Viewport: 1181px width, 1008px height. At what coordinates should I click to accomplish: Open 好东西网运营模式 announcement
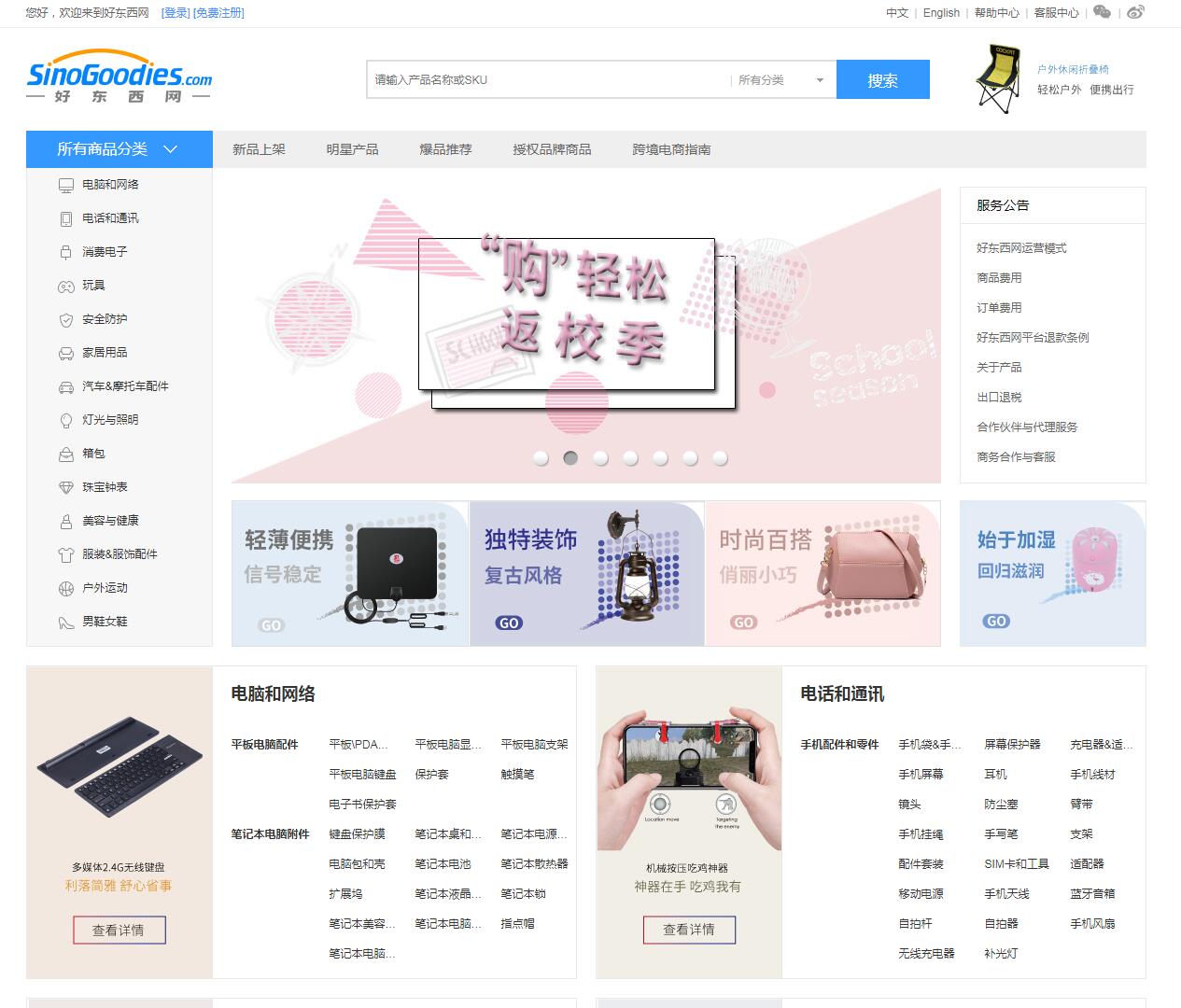click(1021, 248)
